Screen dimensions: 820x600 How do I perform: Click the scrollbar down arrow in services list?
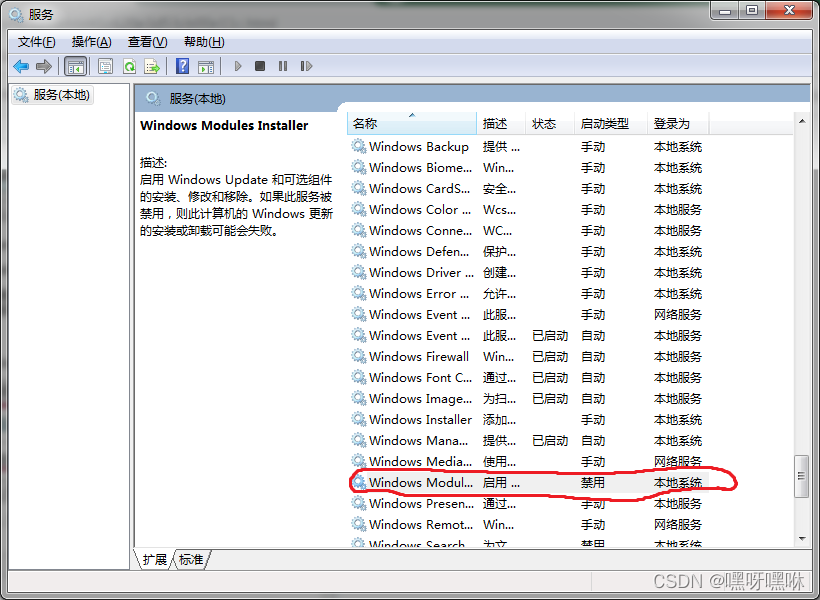pos(802,539)
